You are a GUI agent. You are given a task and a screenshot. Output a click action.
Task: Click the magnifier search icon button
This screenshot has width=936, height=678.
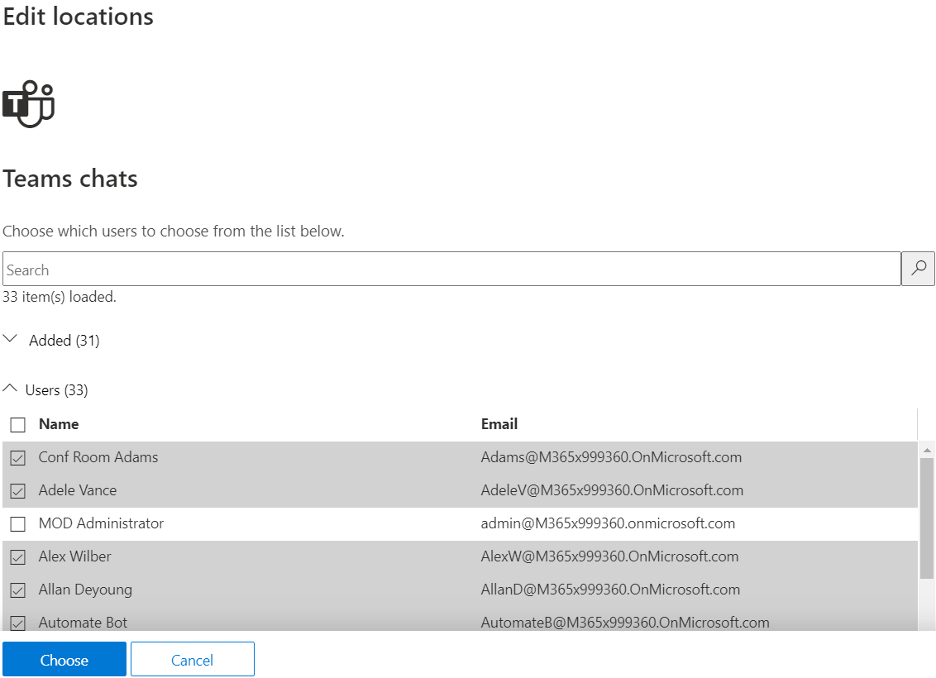918,269
